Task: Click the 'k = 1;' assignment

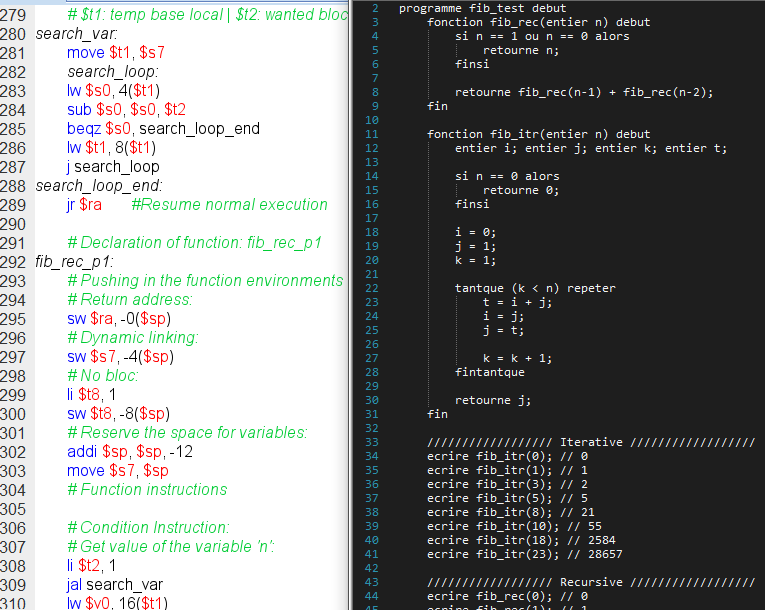Action: 475,261
